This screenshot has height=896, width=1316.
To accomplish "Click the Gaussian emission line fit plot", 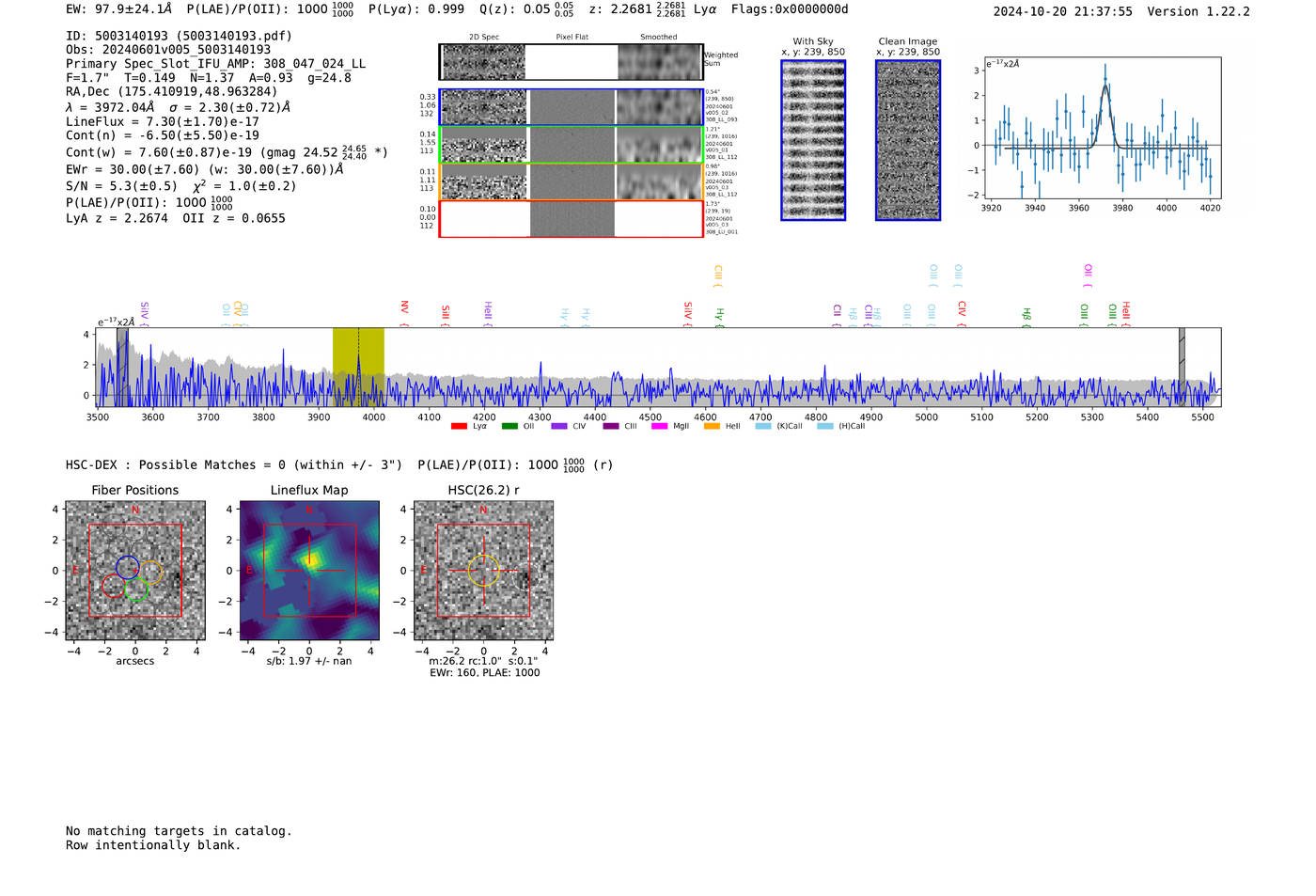I will (x=1102, y=128).
